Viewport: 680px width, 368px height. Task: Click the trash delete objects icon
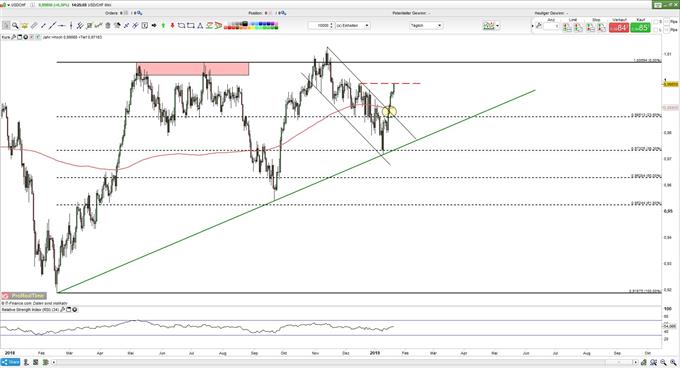point(108,26)
